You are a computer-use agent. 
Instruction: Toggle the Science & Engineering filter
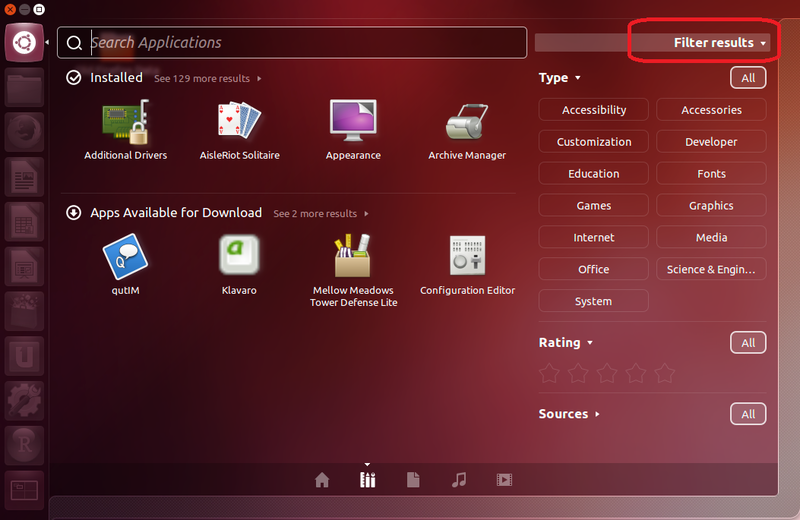pyautogui.click(x=711, y=269)
